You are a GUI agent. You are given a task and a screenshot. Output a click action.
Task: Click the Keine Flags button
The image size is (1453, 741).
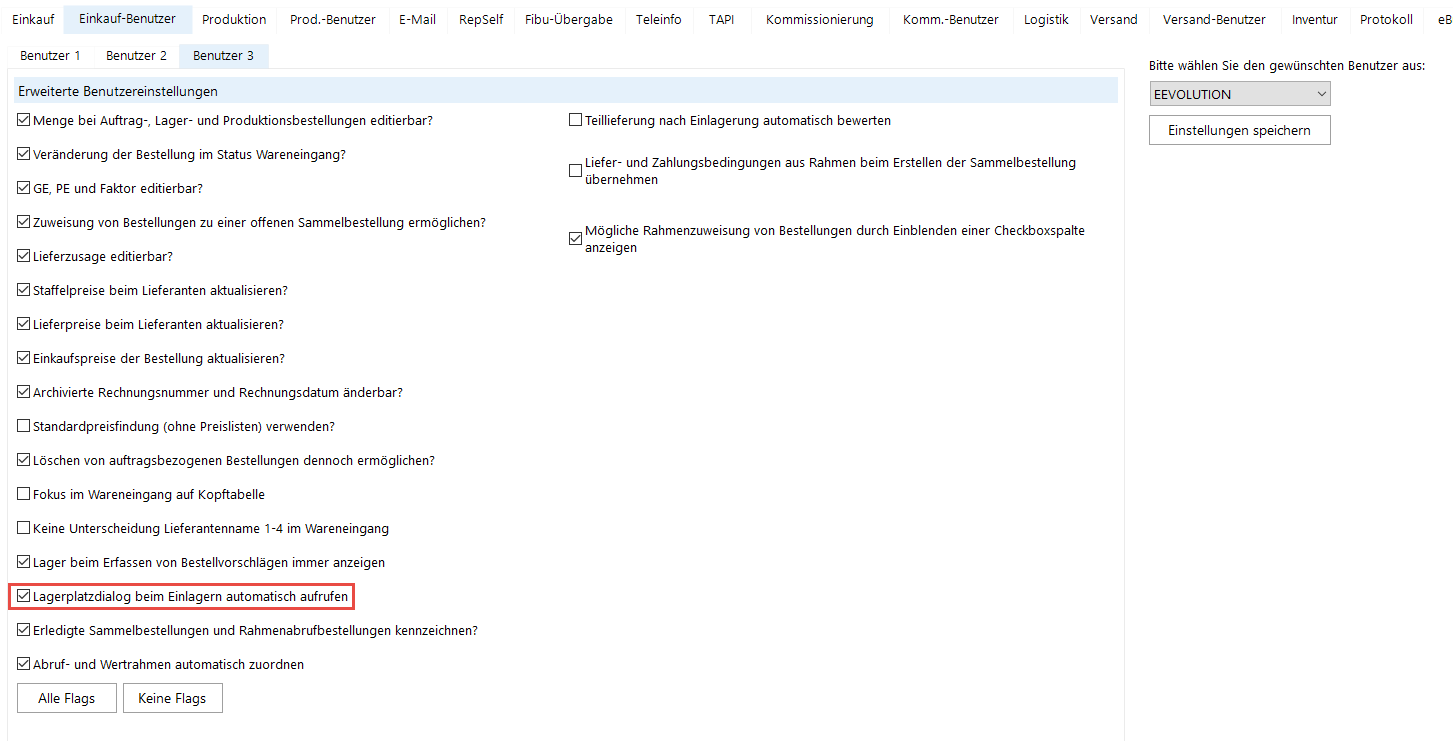click(x=172, y=698)
